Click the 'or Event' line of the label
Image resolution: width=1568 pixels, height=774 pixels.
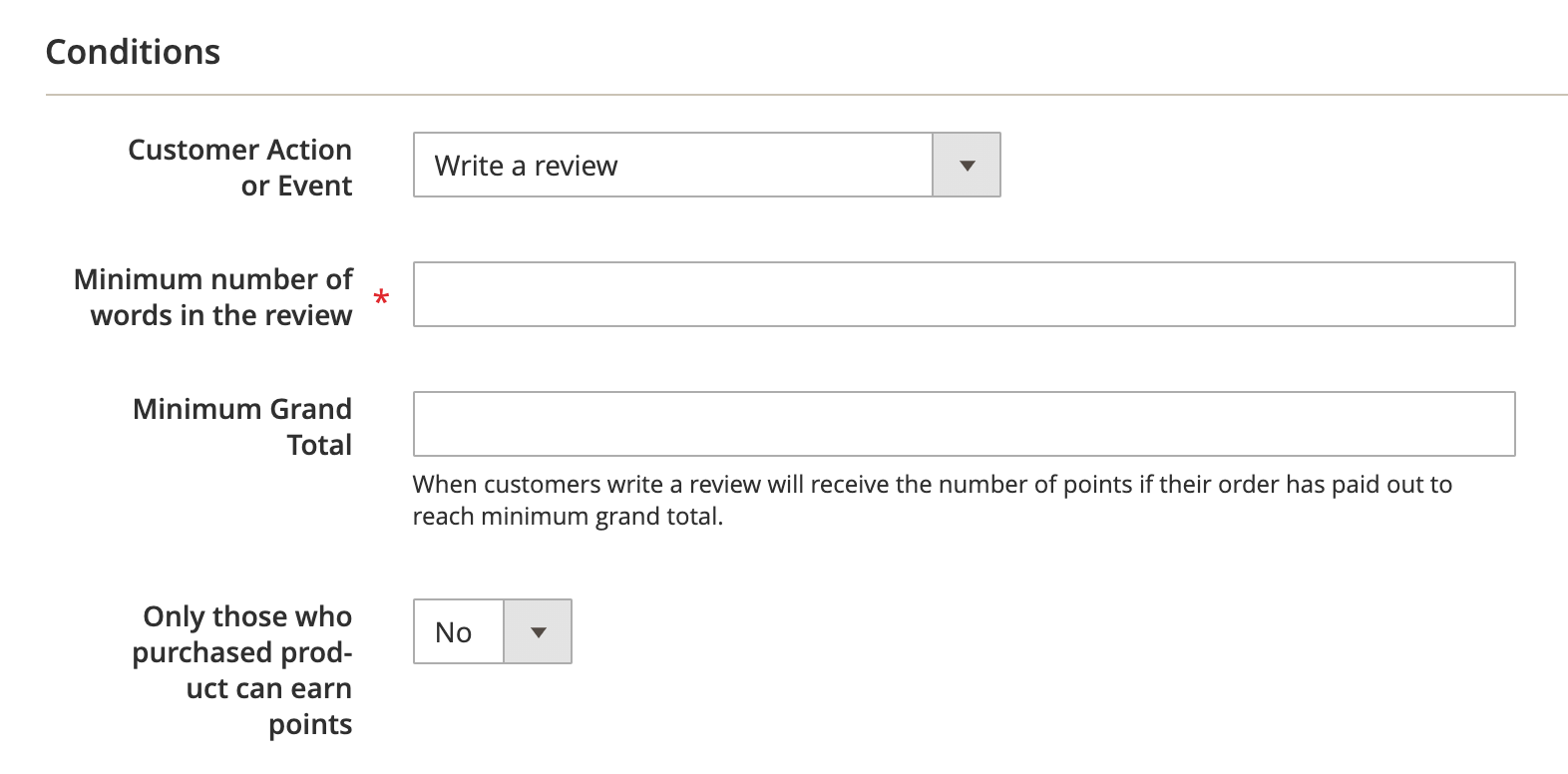click(x=296, y=187)
